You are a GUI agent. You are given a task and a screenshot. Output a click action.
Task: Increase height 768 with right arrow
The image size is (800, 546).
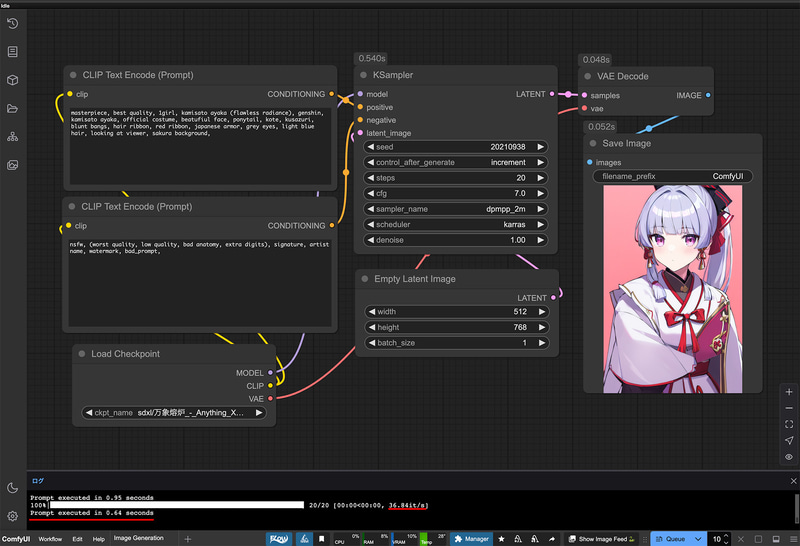(x=542, y=327)
